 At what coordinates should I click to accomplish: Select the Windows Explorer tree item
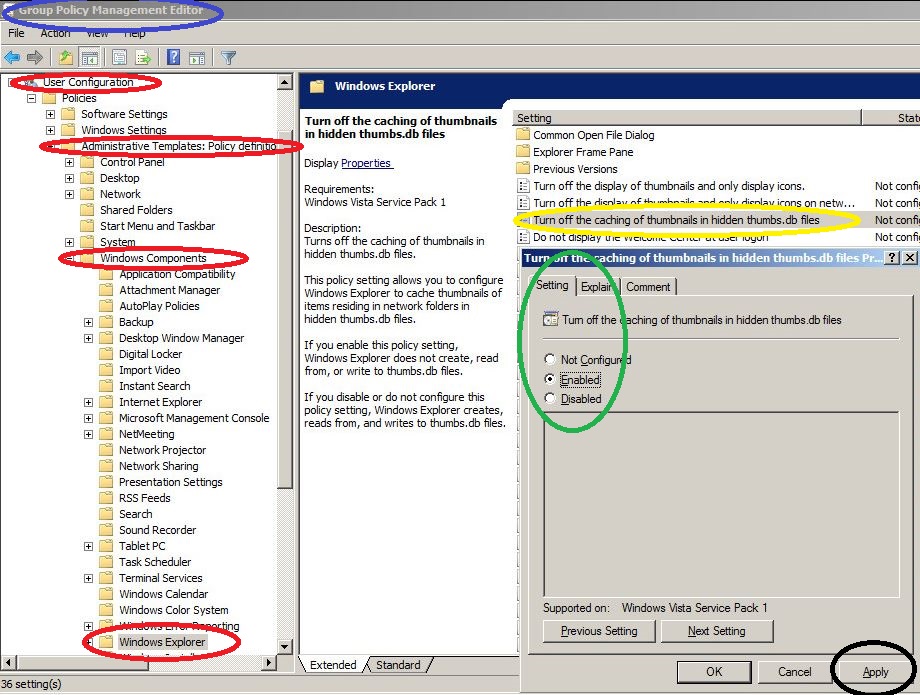[162, 642]
